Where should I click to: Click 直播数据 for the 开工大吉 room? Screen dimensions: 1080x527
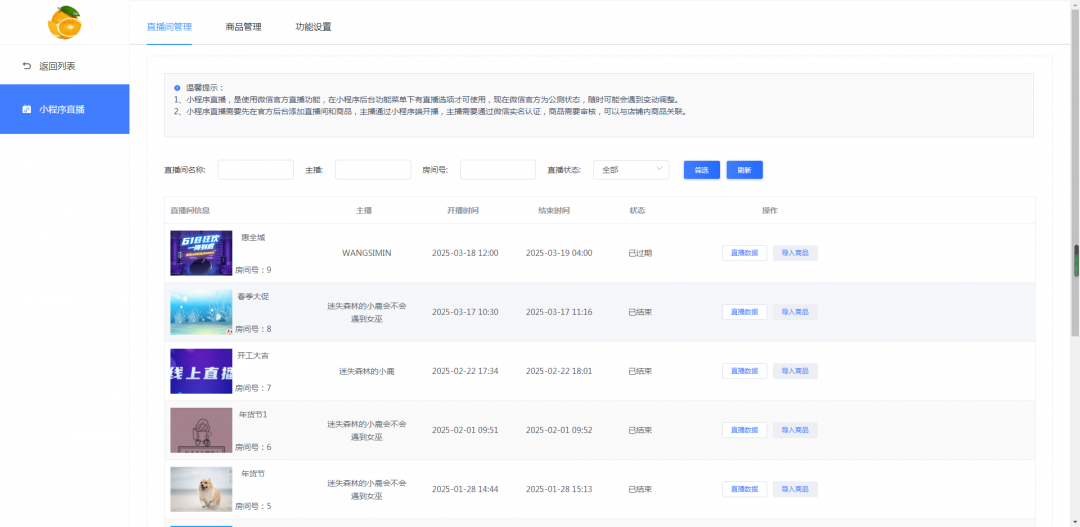click(x=744, y=371)
